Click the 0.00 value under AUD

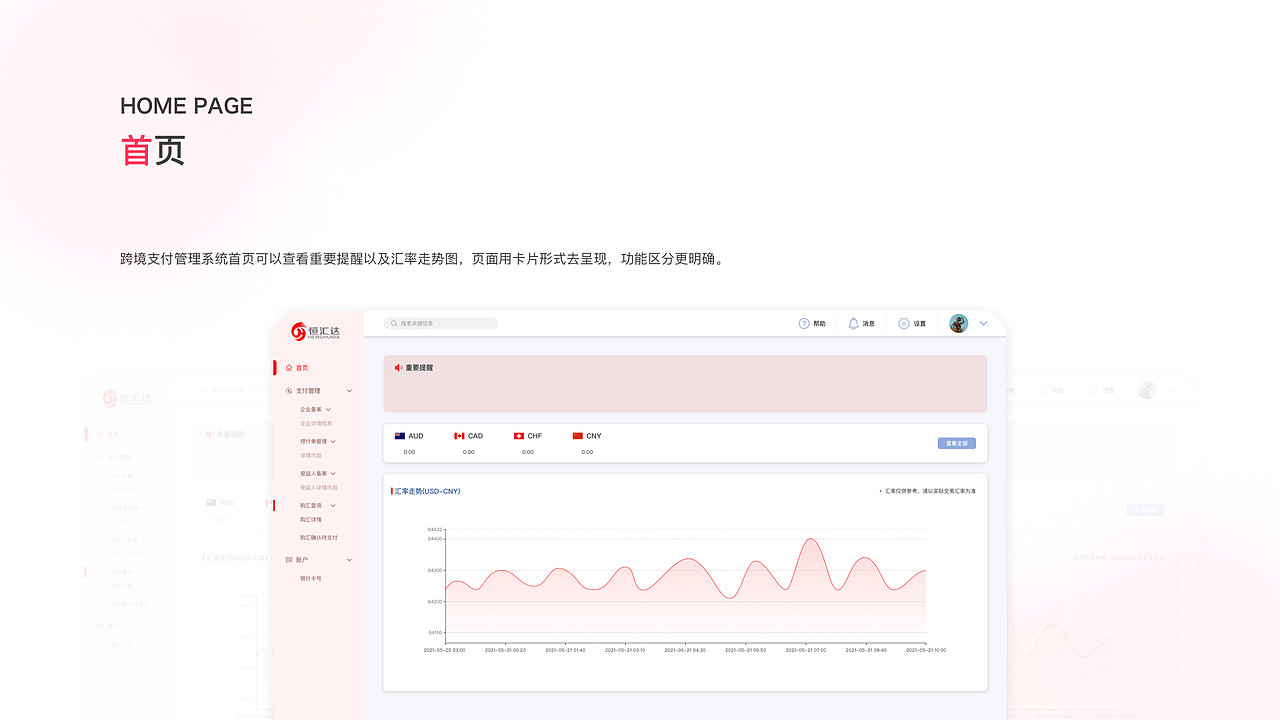coord(409,452)
